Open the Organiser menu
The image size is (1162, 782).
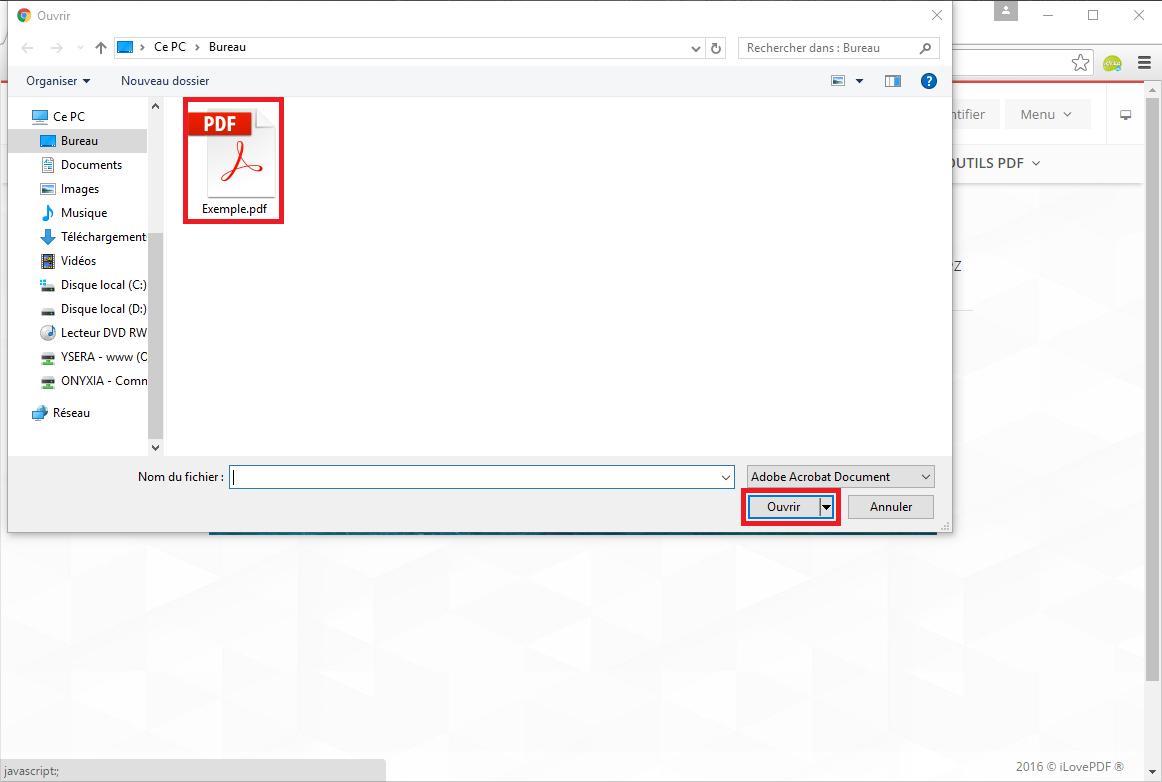click(58, 81)
